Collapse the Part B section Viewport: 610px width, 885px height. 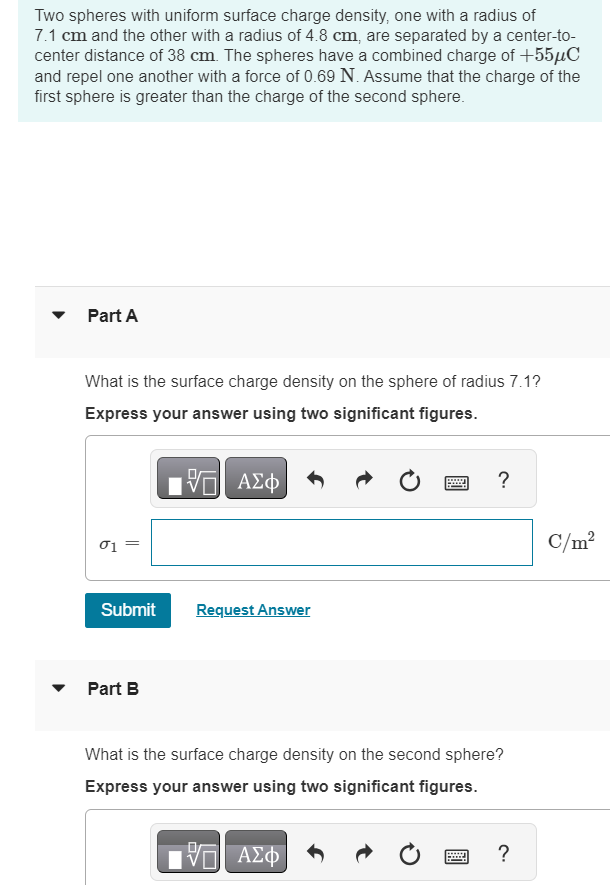(x=58, y=688)
